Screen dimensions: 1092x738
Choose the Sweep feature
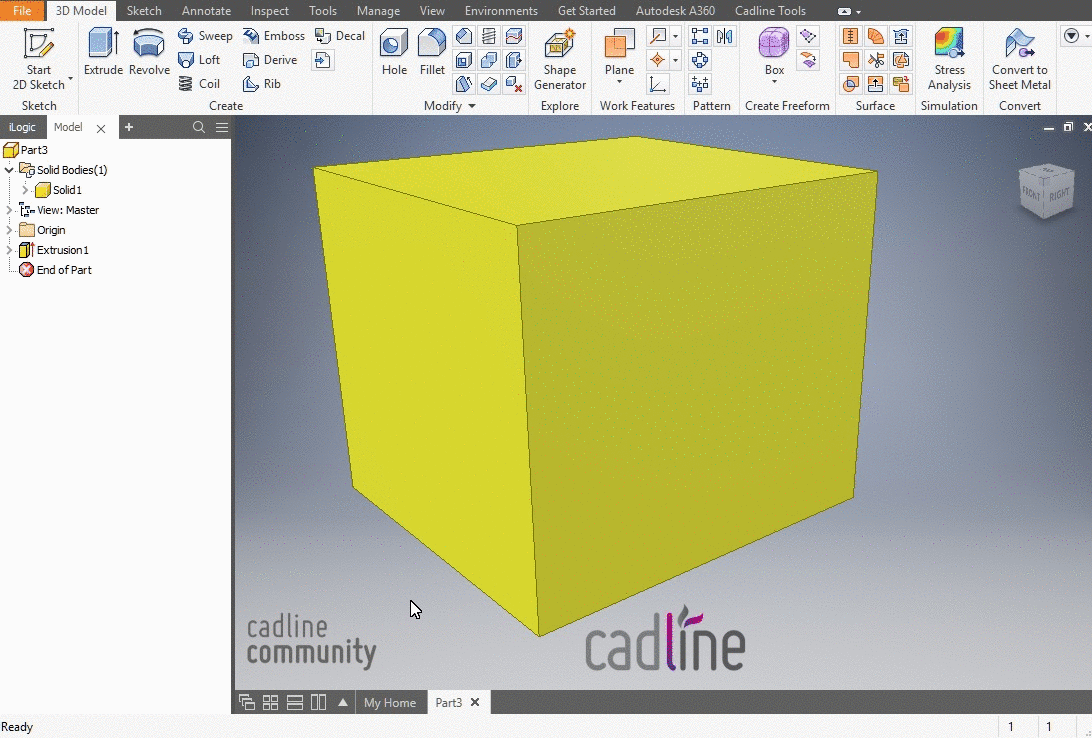tap(205, 36)
